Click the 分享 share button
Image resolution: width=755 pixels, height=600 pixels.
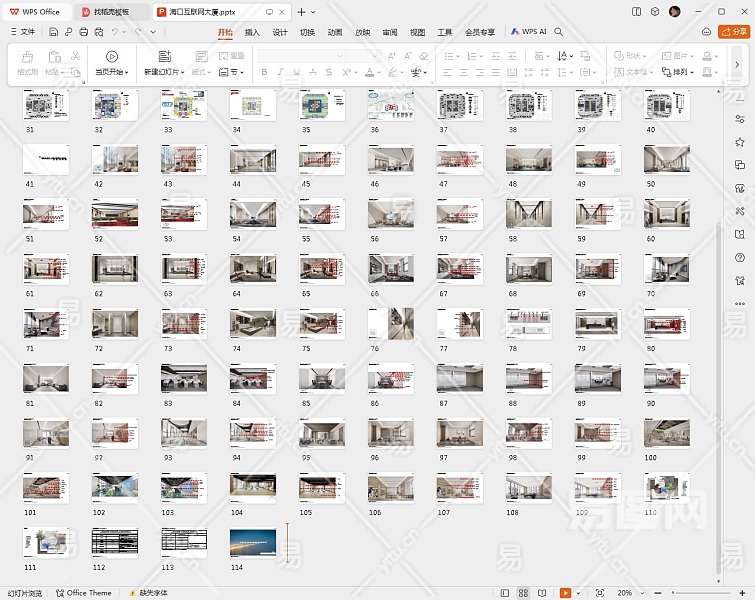coord(734,32)
